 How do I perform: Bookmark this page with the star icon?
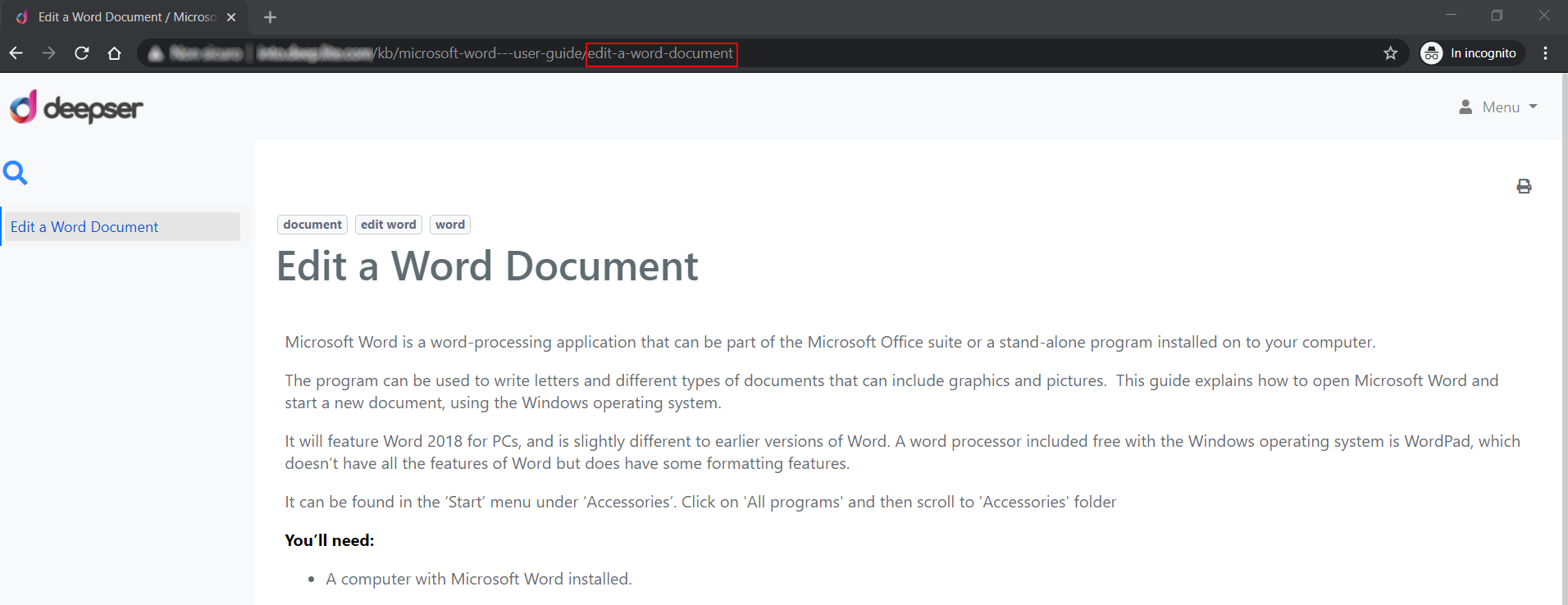(x=1391, y=53)
